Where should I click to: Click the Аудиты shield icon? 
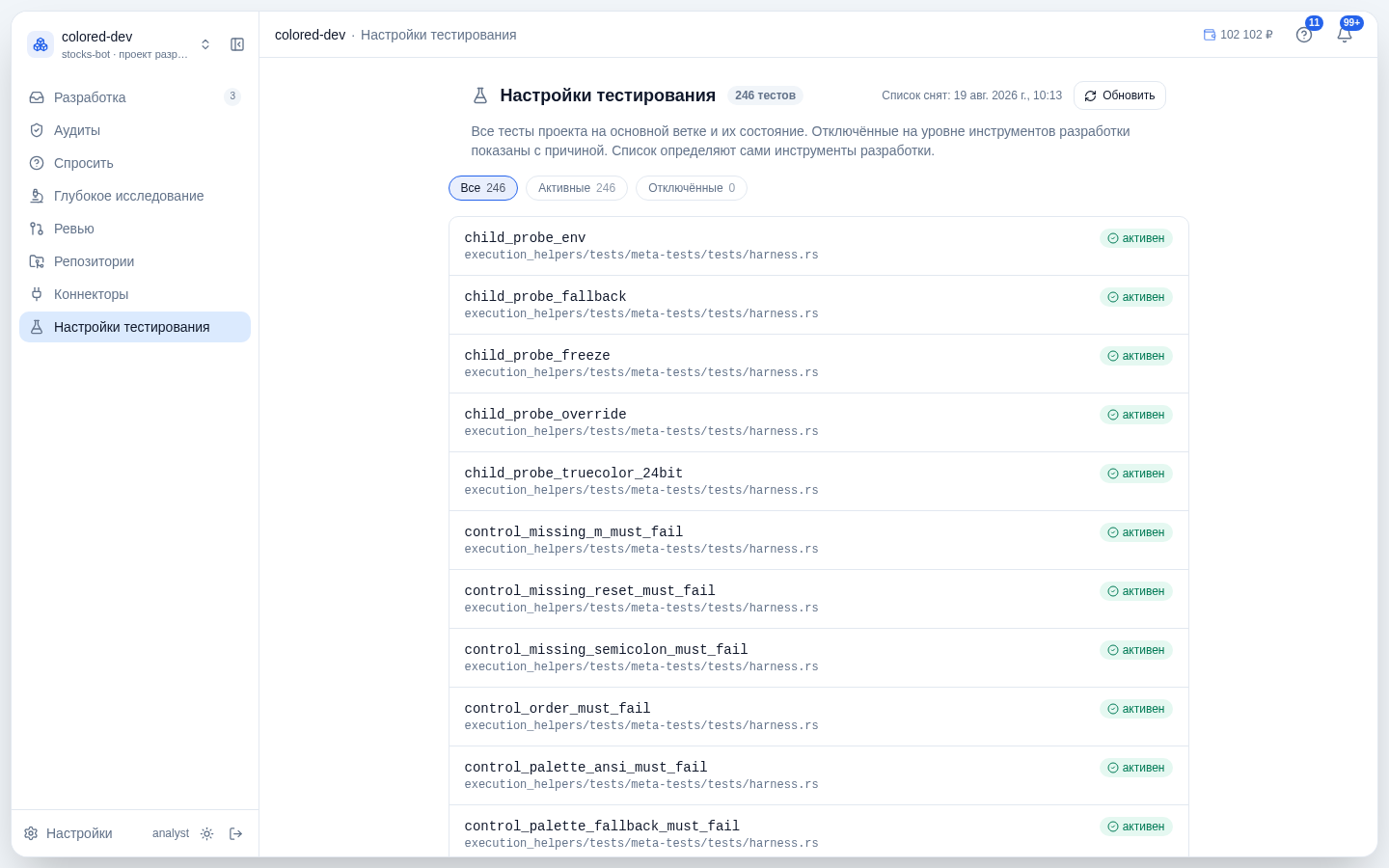tap(37, 130)
